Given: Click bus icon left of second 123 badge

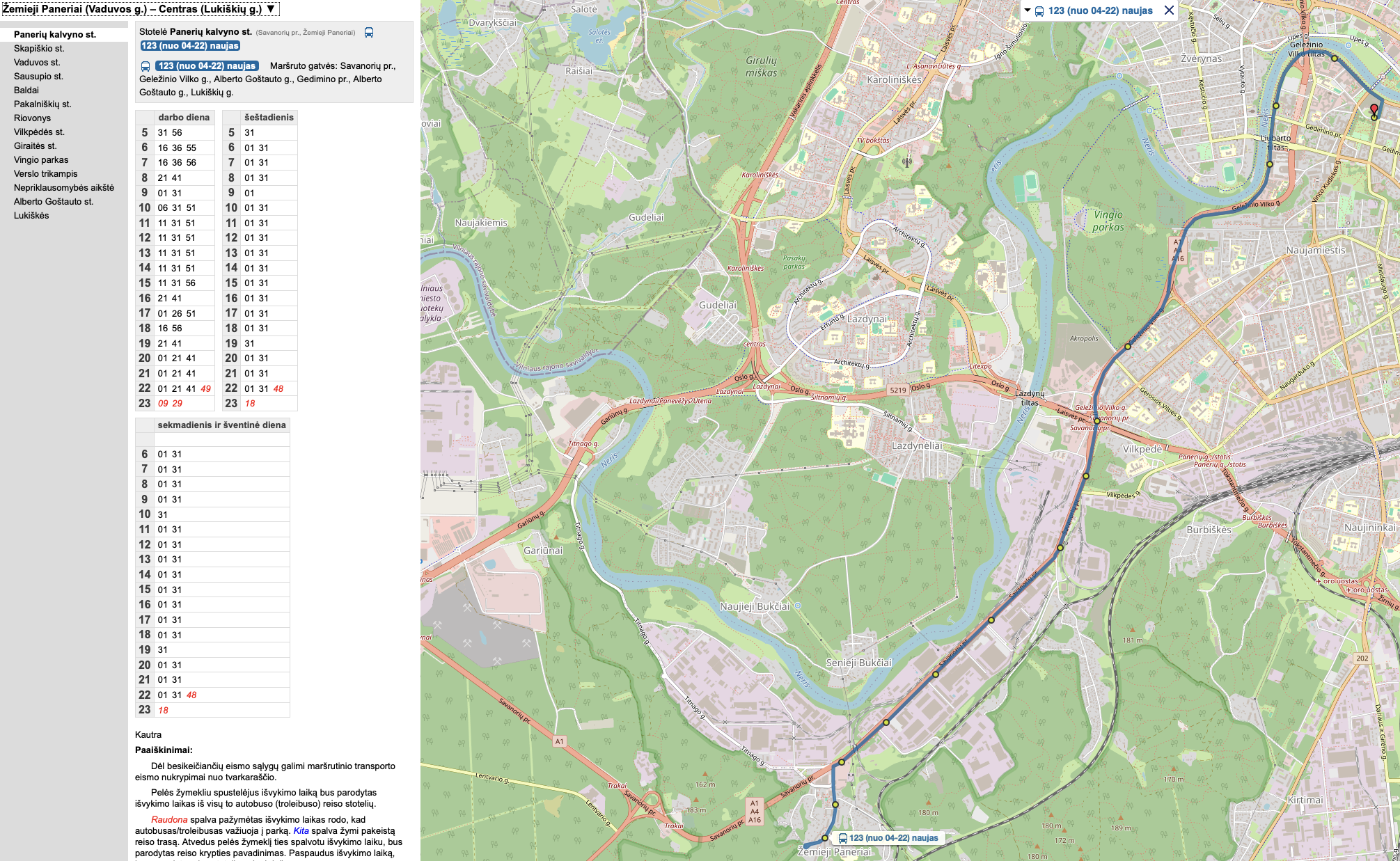Looking at the screenshot, I should (145, 66).
